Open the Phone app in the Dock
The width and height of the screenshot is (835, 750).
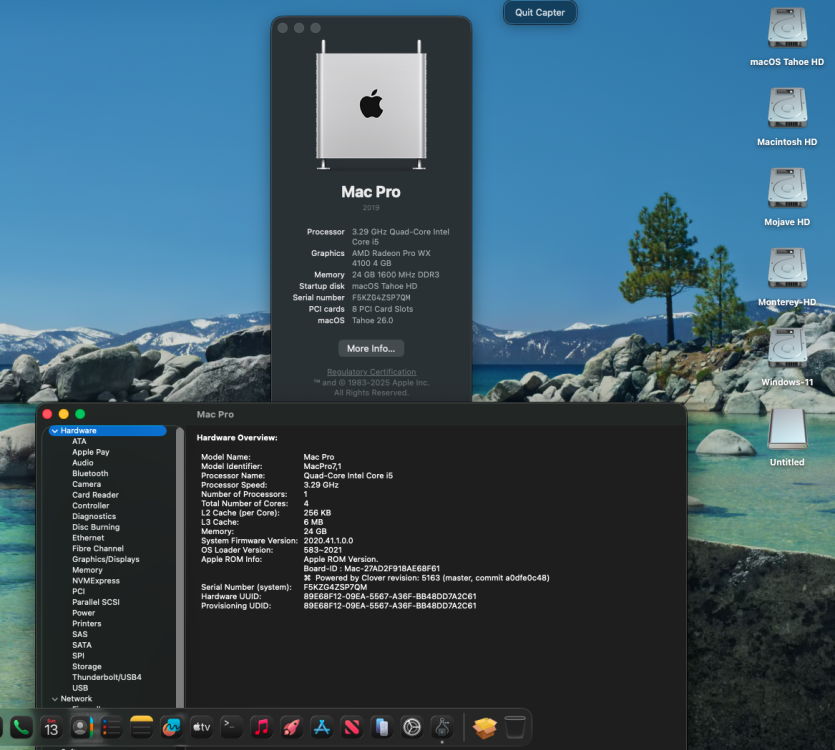coord(21,727)
